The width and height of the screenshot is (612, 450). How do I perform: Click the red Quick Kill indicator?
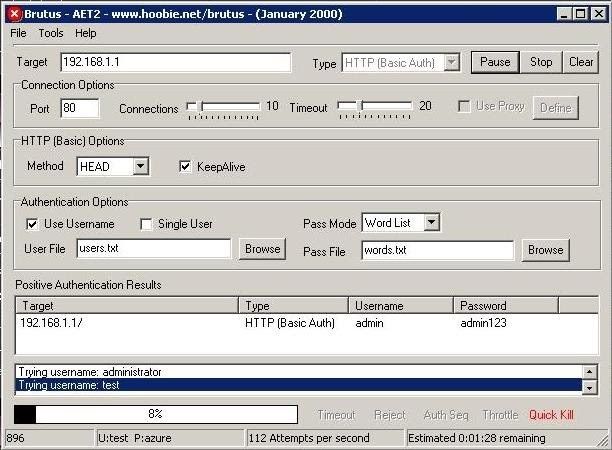551,415
